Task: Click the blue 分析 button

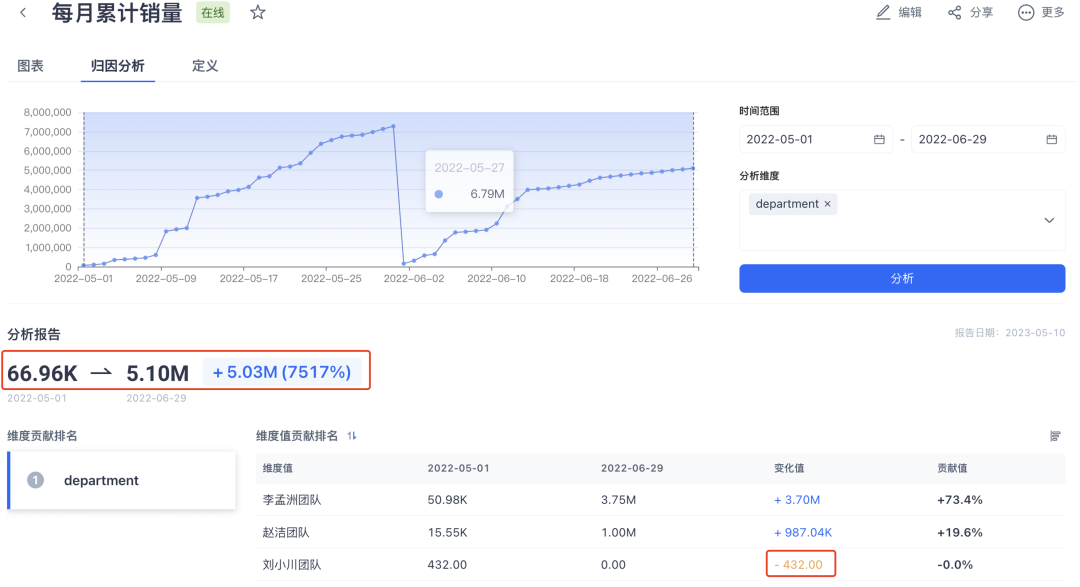Action: click(902, 279)
